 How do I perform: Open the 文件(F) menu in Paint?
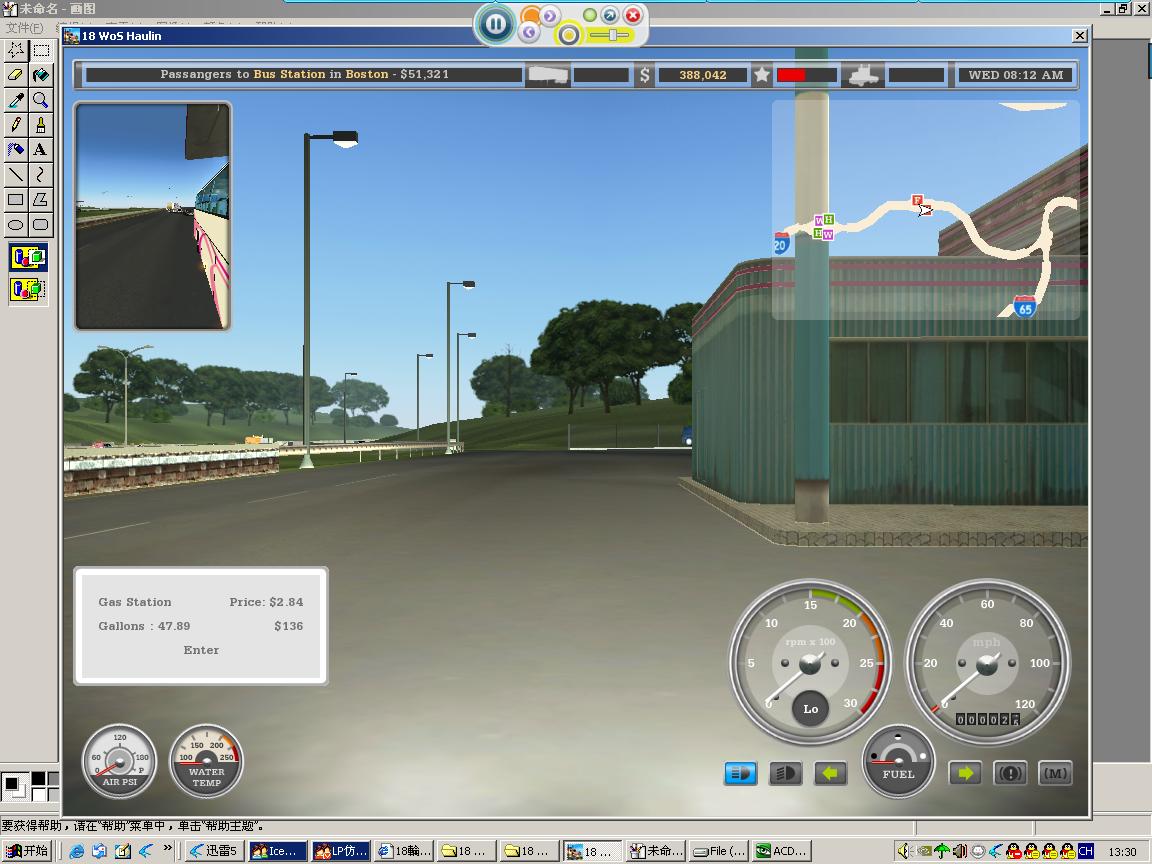(x=24, y=27)
